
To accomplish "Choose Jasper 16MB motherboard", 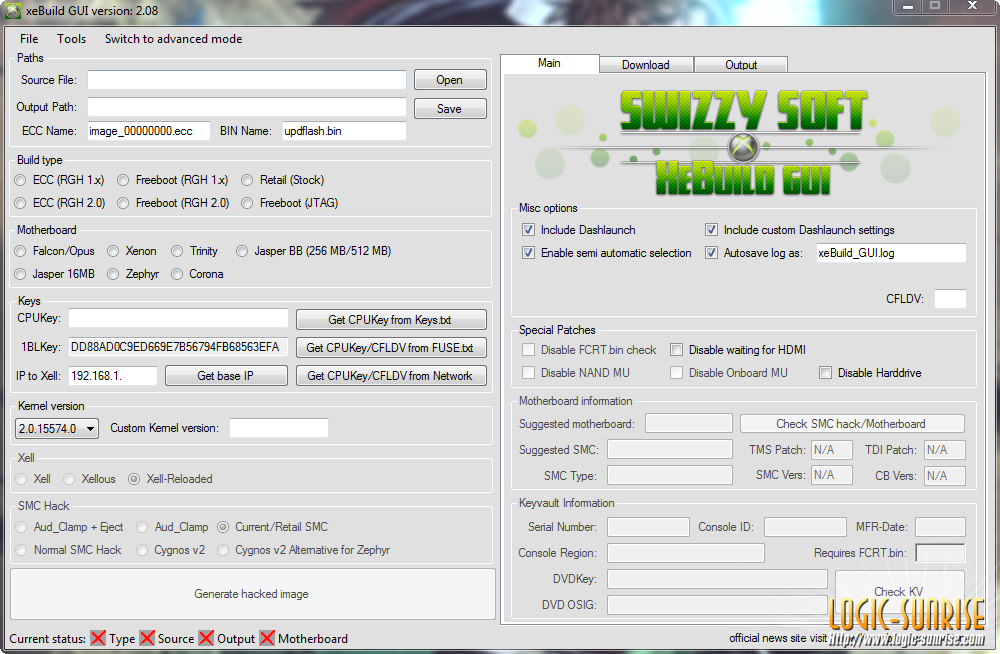I will pyautogui.click(x=55, y=274).
